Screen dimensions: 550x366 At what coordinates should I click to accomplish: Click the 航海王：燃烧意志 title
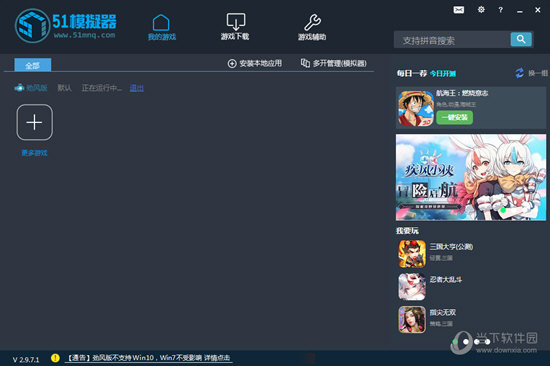coord(462,93)
